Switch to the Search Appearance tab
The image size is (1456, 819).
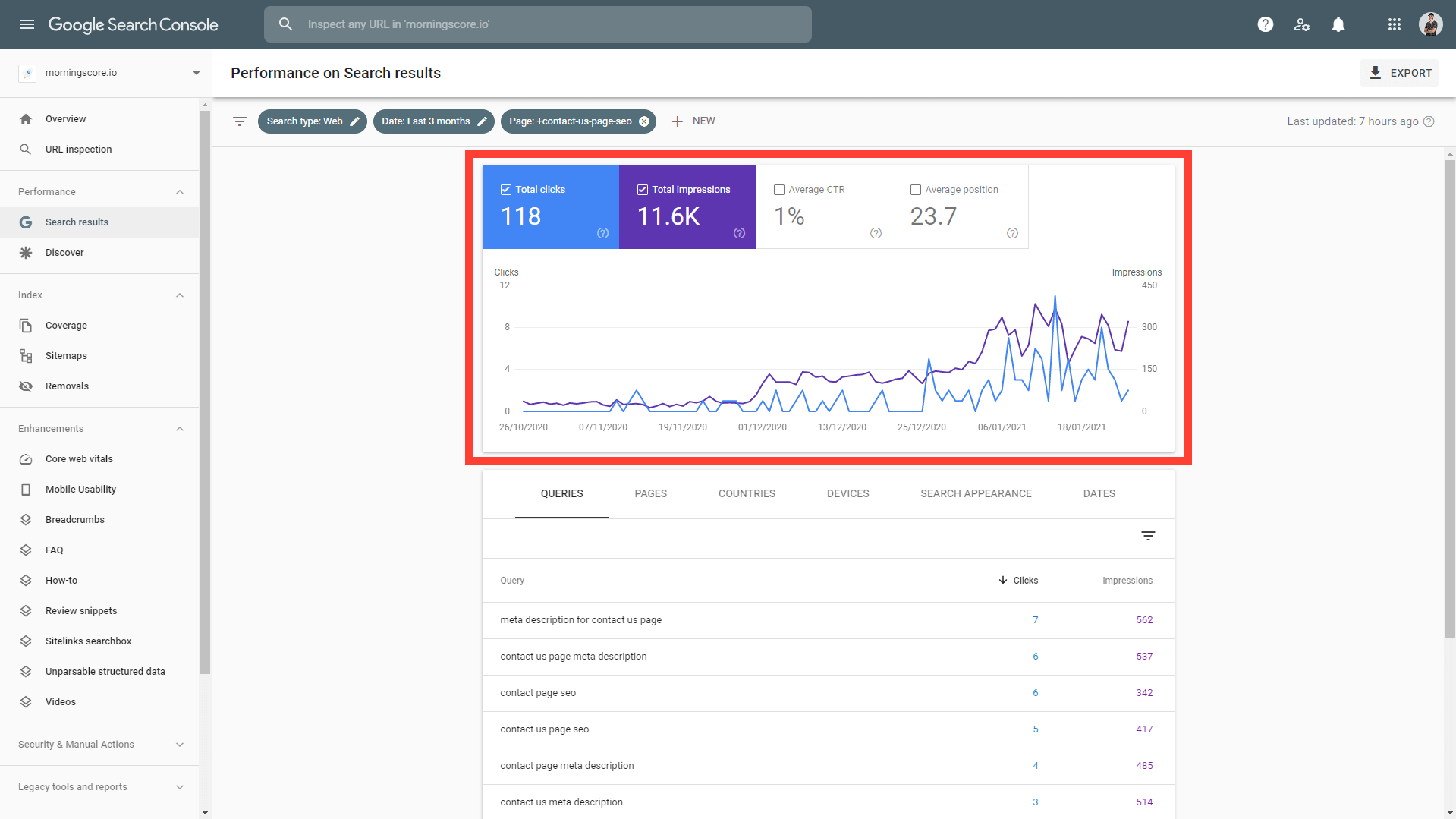pyautogui.click(x=976, y=493)
